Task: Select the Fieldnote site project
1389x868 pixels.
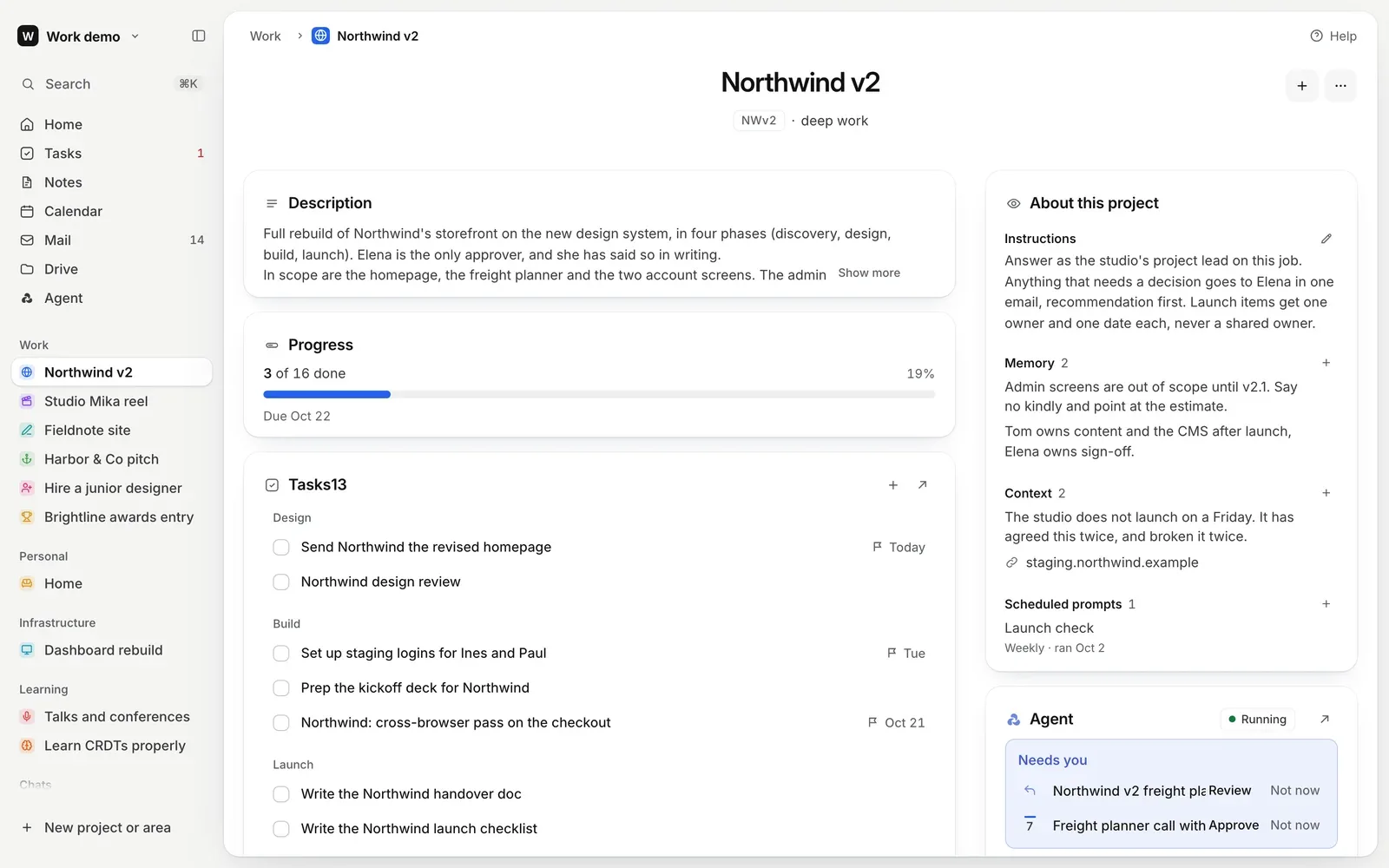Action: pos(111,430)
